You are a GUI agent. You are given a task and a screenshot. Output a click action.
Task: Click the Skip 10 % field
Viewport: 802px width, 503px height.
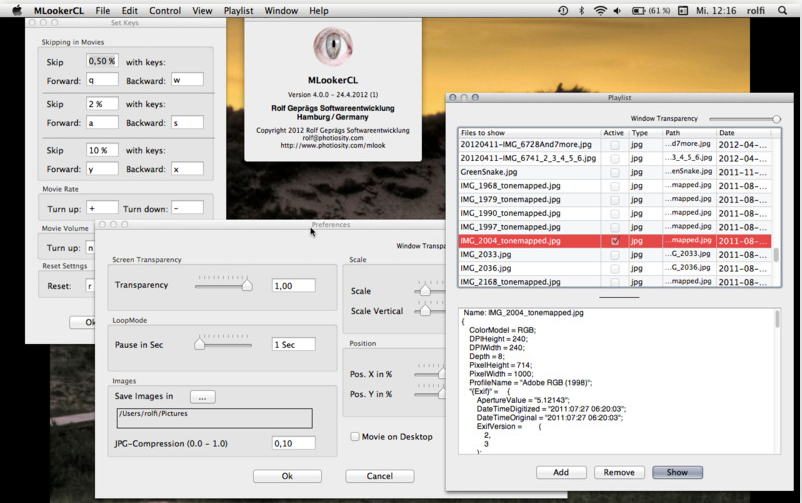tap(102, 150)
